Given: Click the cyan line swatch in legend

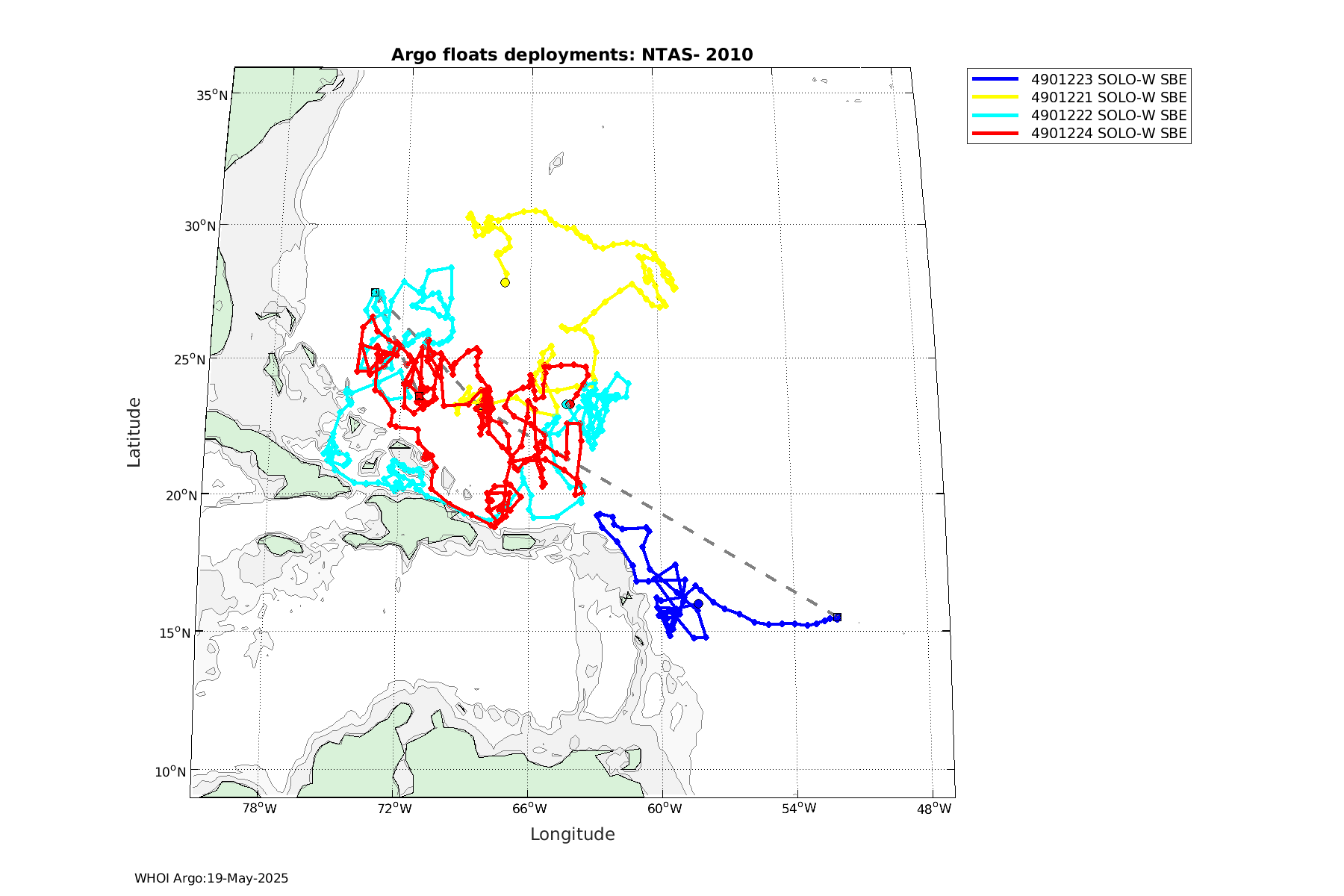Looking at the screenshot, I should coord(995,115).
